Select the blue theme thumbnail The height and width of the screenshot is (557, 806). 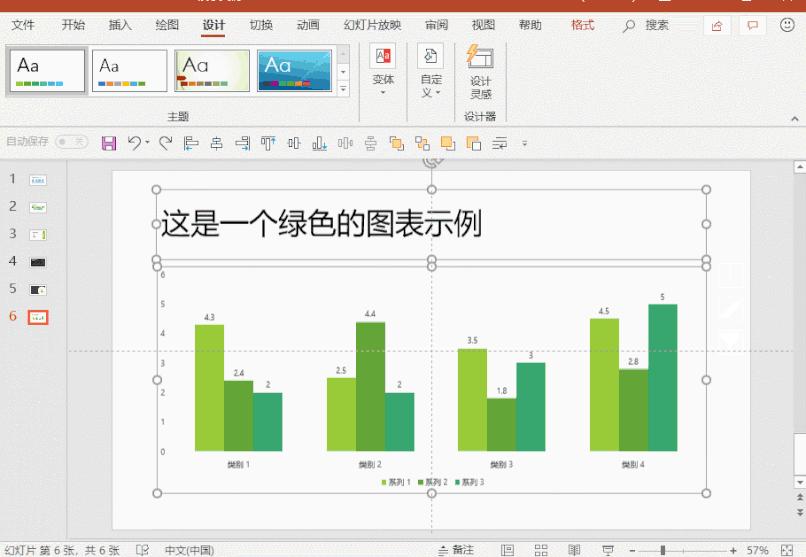pyautogui.click(x=295, y=70)
